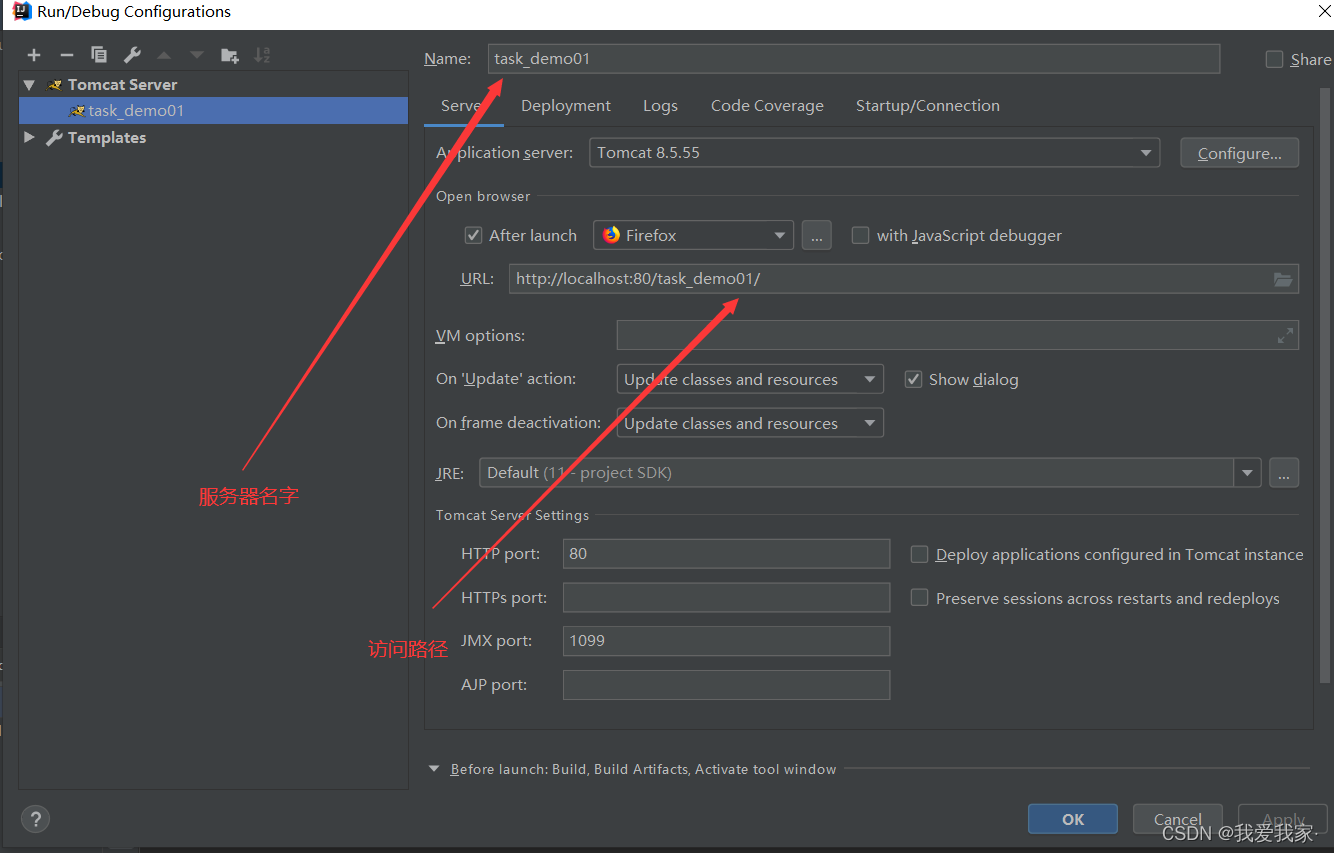Click the Move Down arrow icon

197,55
